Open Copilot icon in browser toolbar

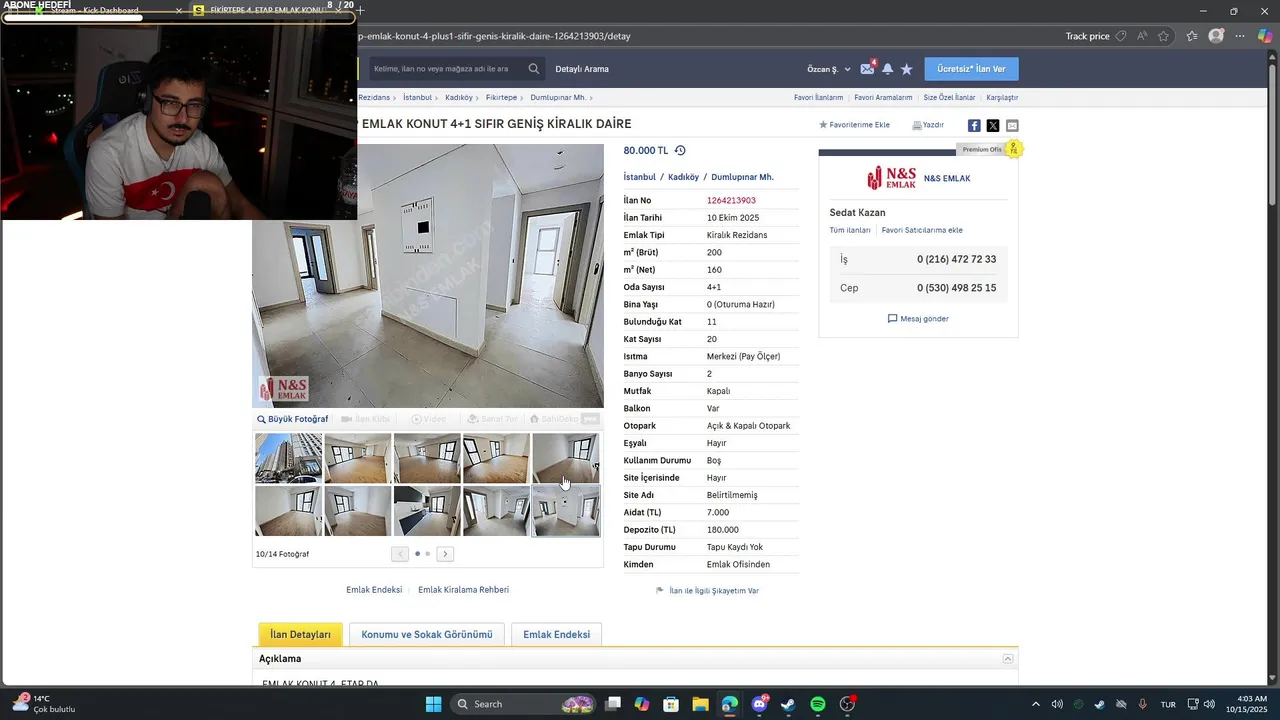click(1265, 36)
